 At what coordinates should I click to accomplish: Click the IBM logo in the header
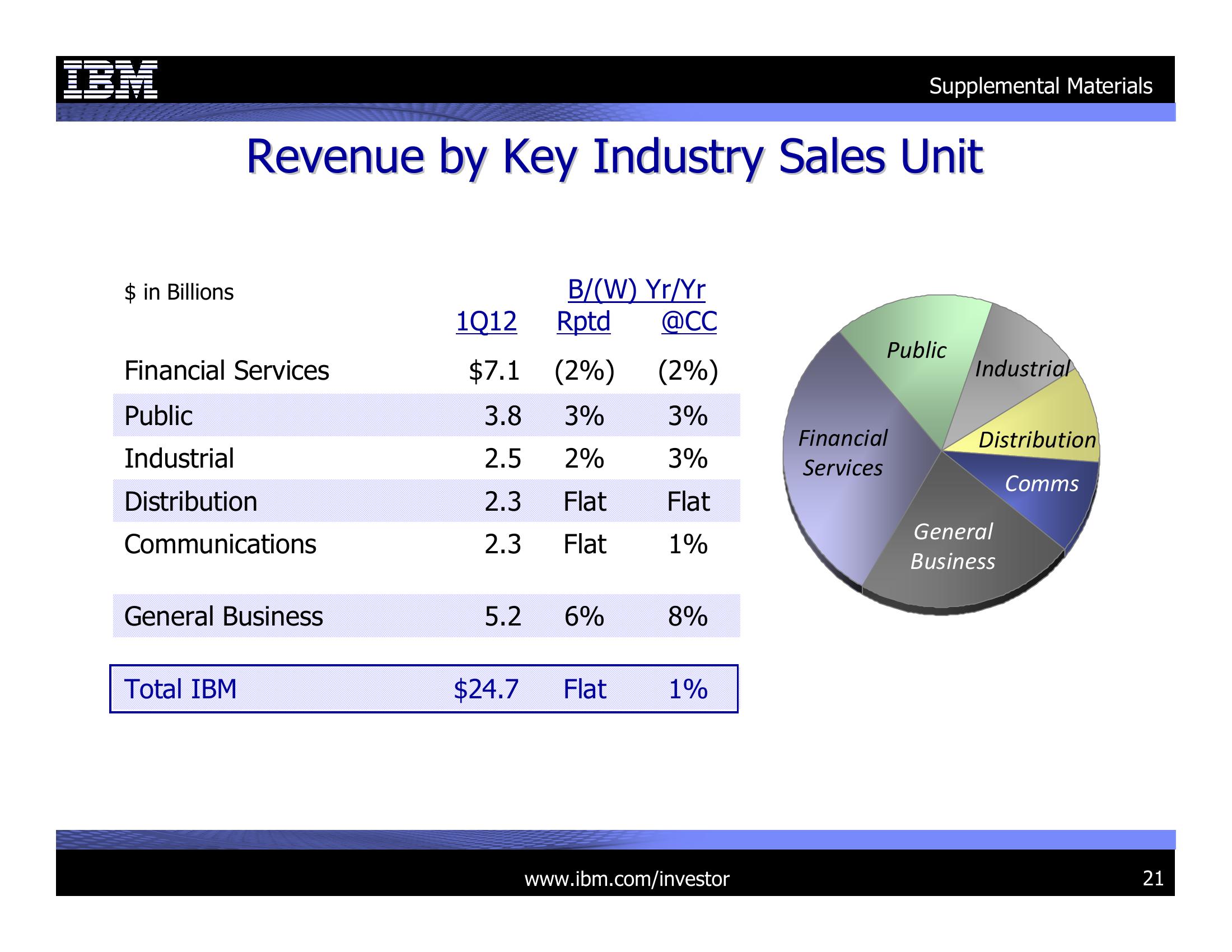[x=110, y=80]
